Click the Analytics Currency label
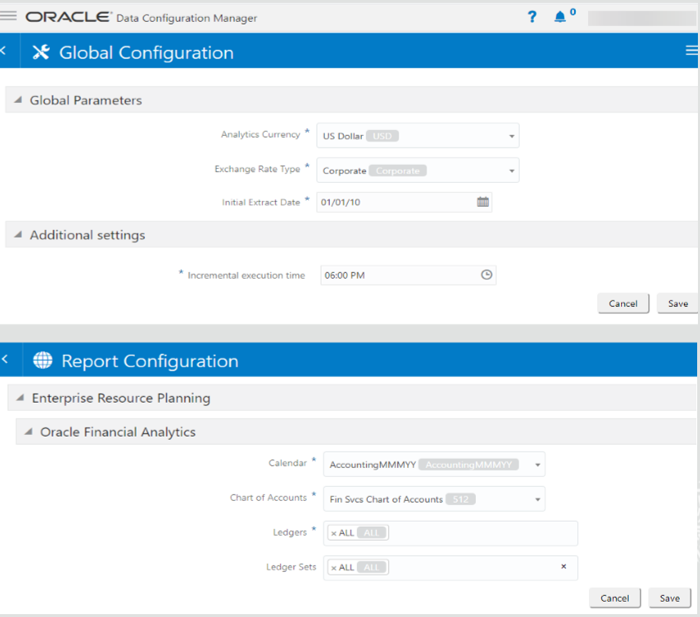This screenshot has width=700, height=617. click(x=261, y=134)
